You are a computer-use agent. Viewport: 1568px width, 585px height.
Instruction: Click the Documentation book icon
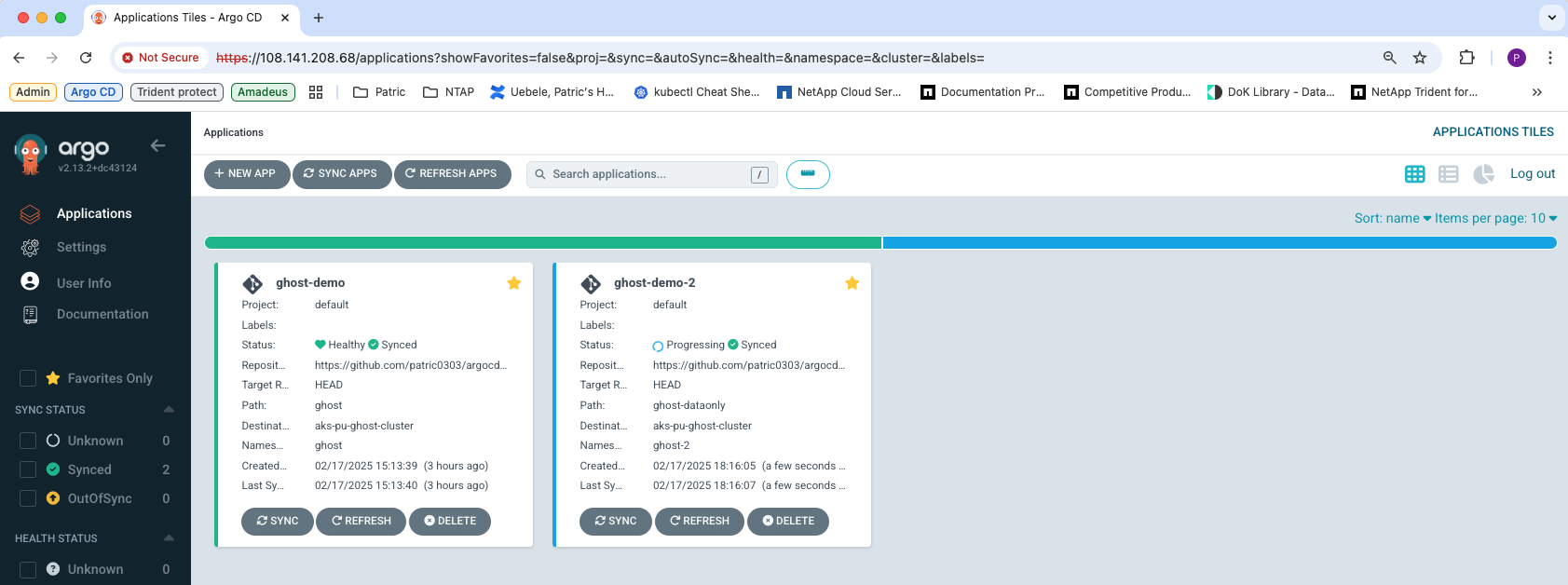point(30,315)
